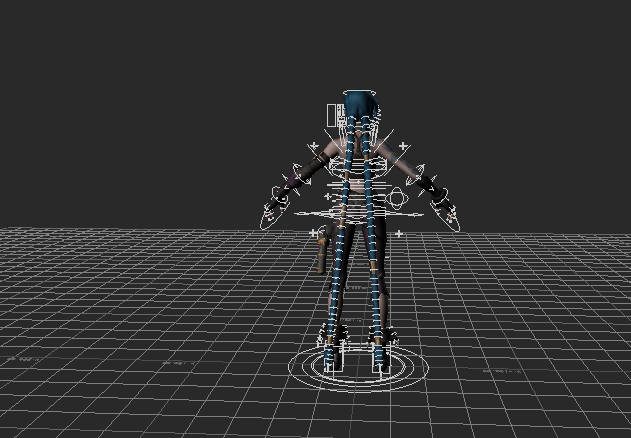This screenshot has width=631, height=438.
Task: Select the plus-shaped control above the left shoulder
Action: click(313, 145)
